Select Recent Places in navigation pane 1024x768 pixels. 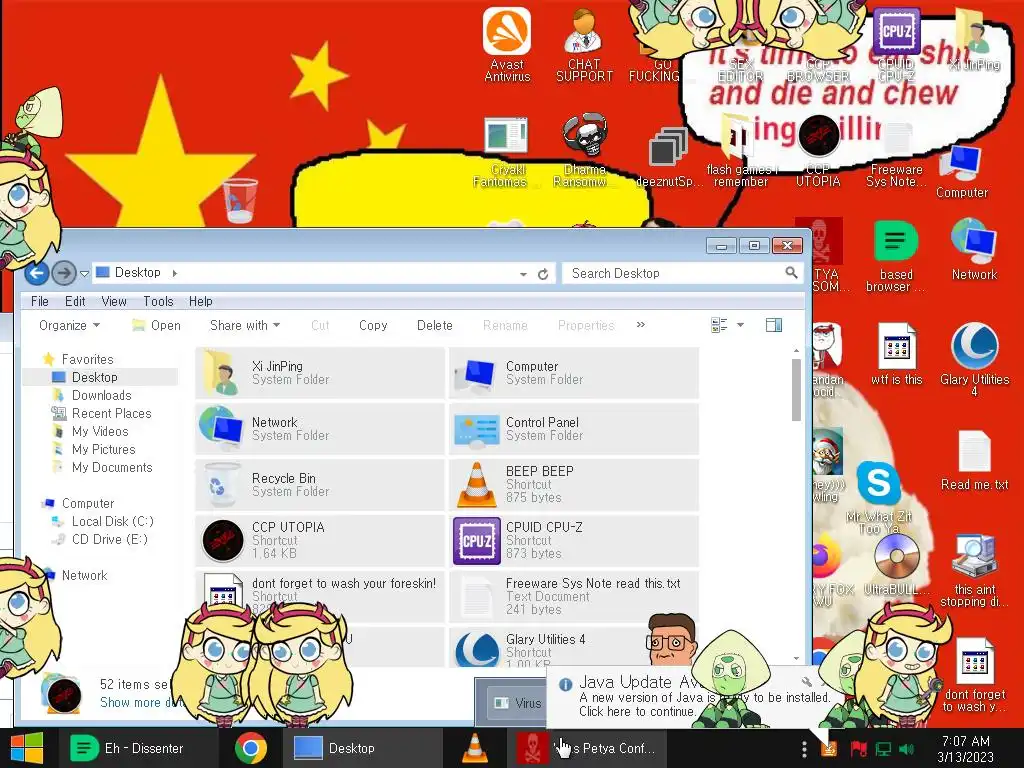[111, 413]
